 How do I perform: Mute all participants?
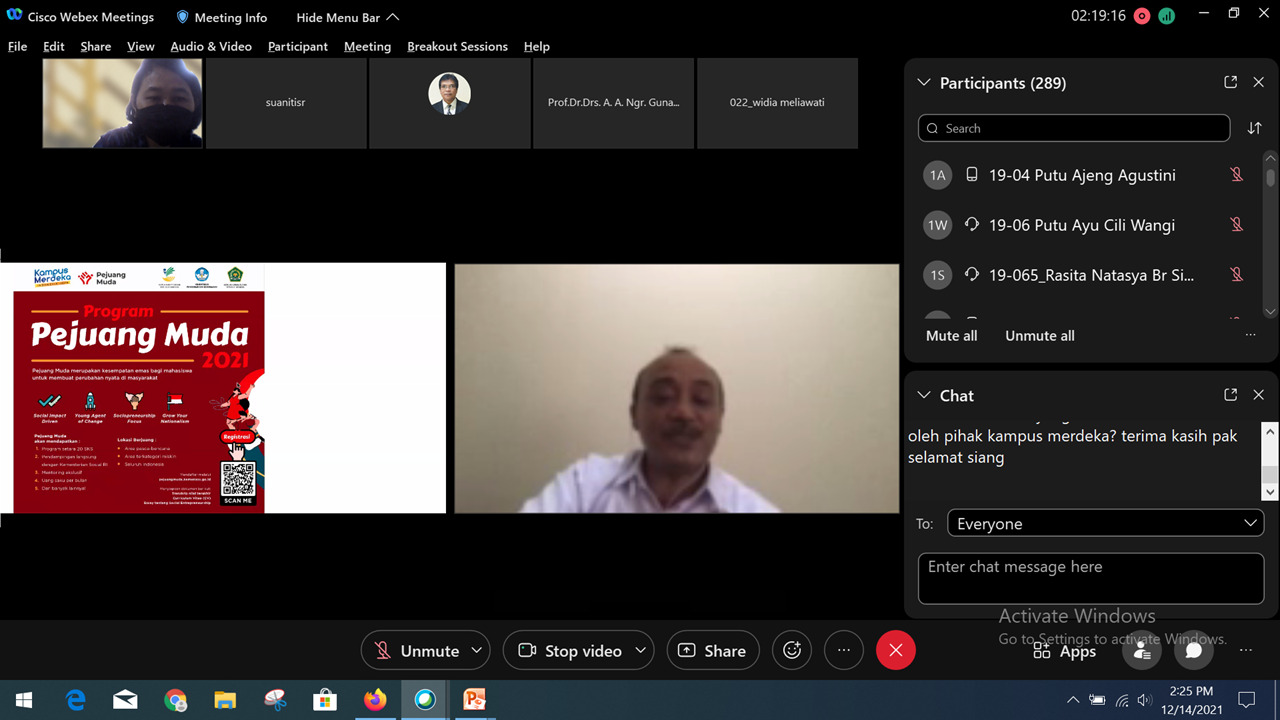point(951,336)
